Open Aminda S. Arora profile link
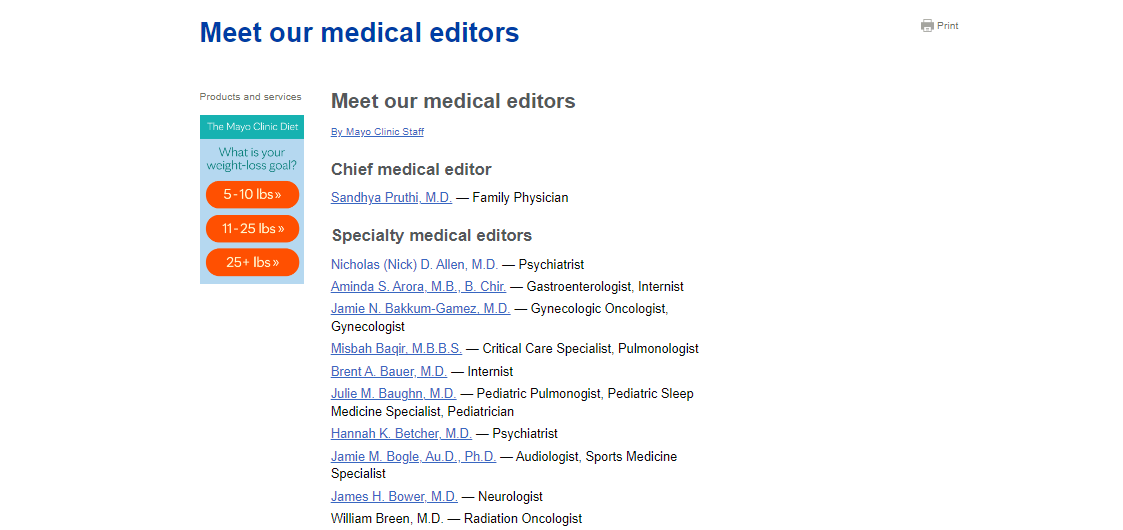1123x530 pixels. [x=418, y=286]
